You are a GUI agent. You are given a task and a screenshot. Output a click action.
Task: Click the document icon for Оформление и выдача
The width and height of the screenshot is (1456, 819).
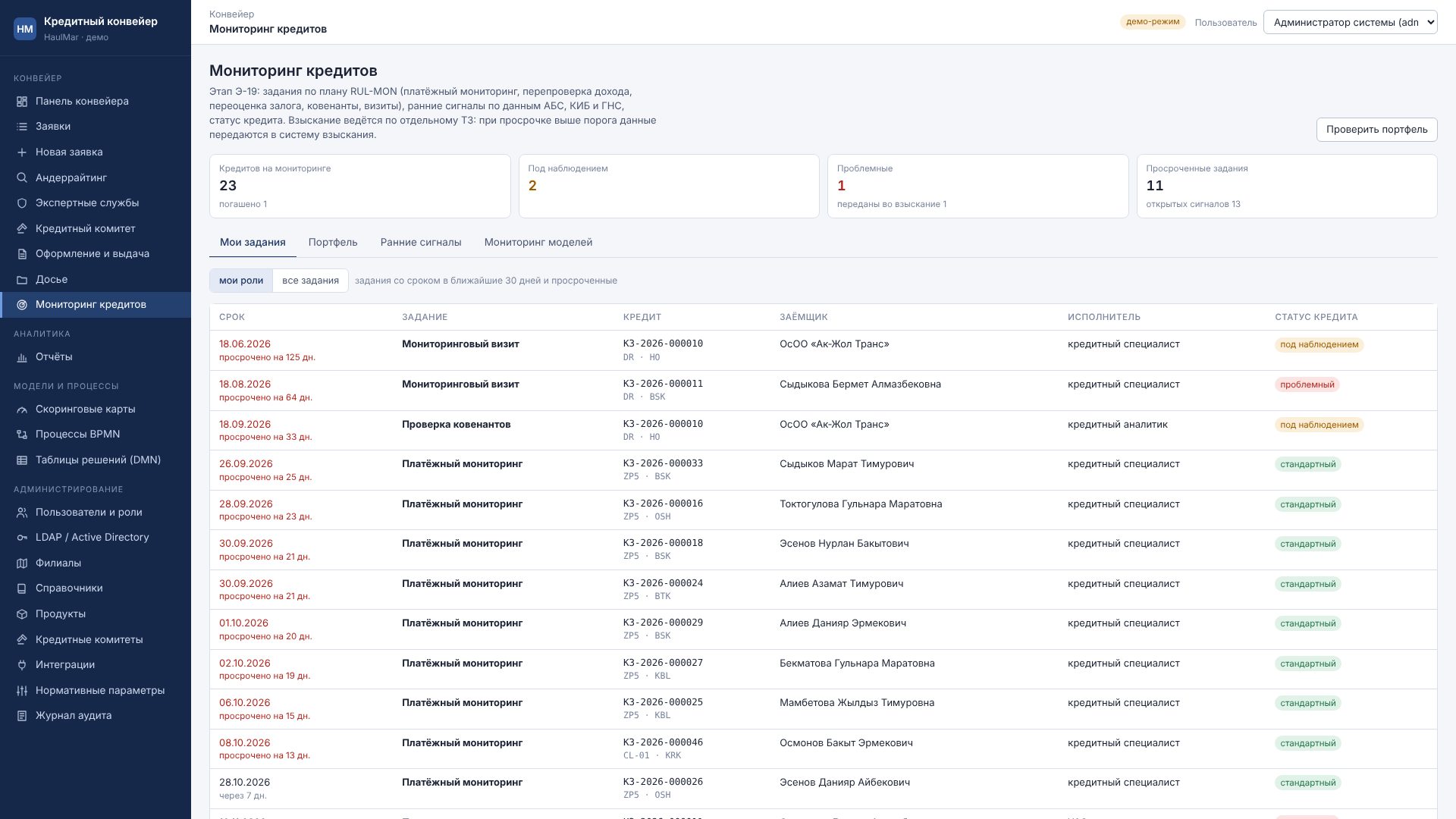(22, 254)
